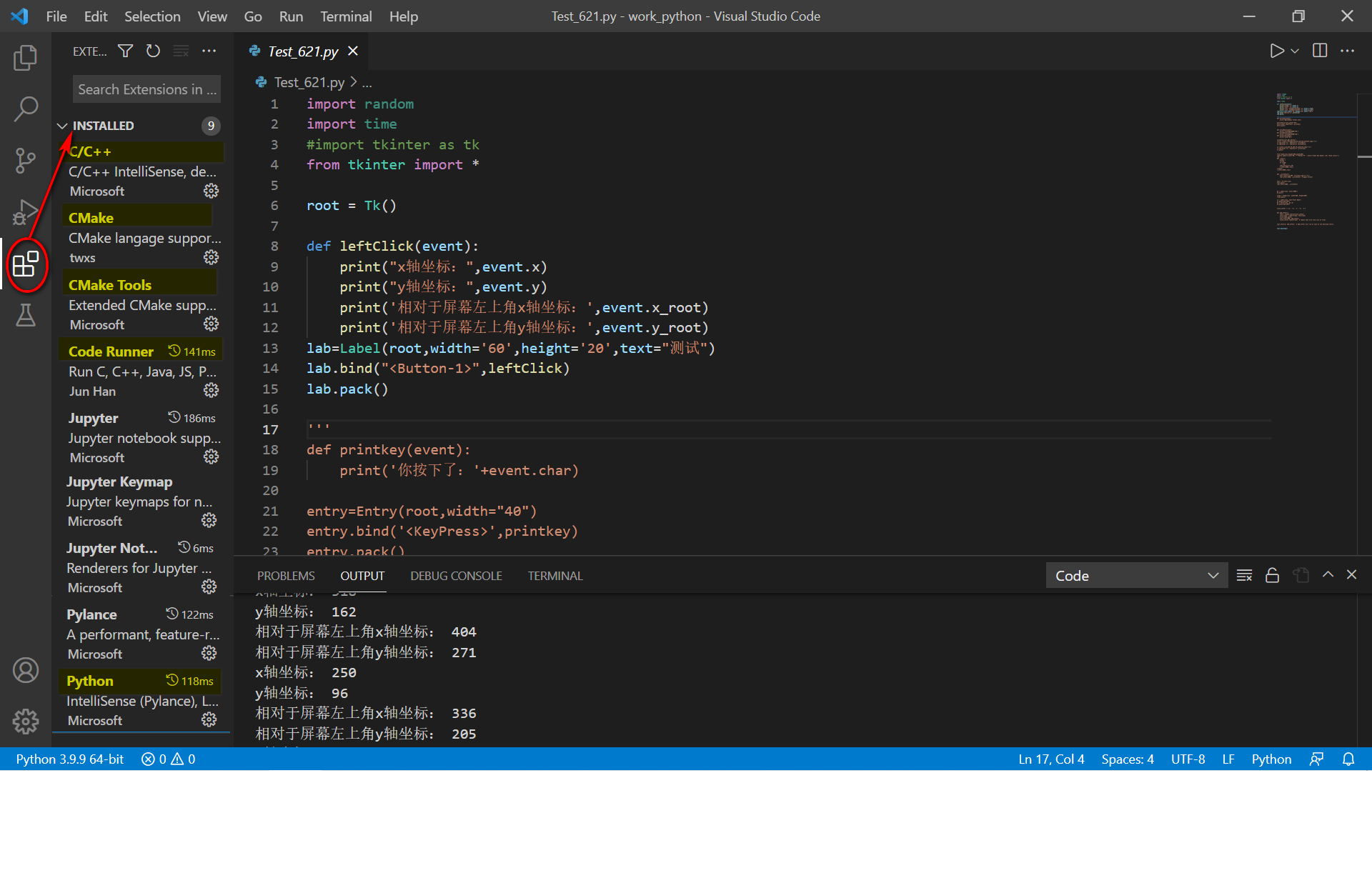Change line ending LF in status bar
Screen dimensions: 1372x893
pos(1228,759)
